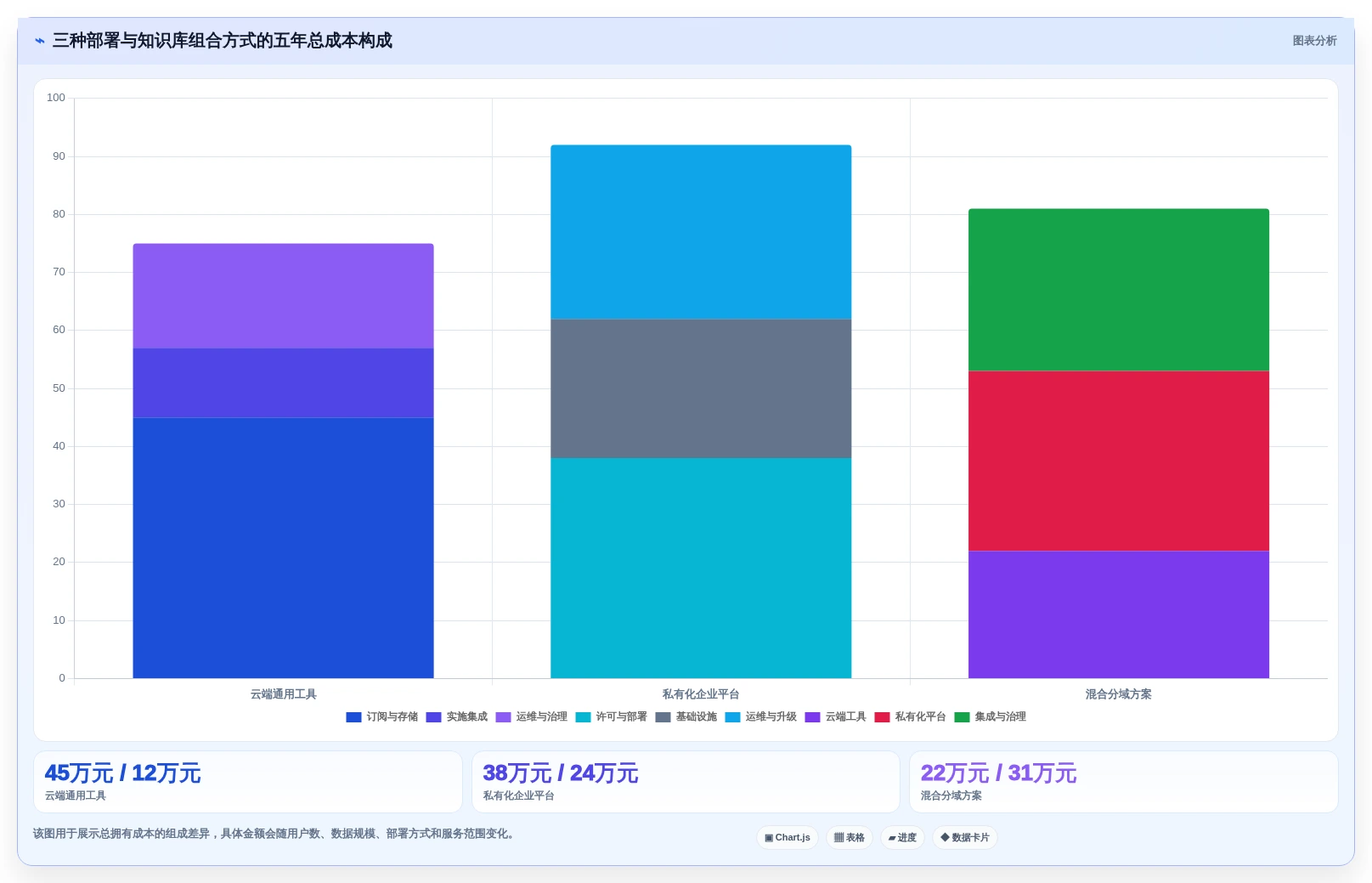This screenshot has height=883, width=1372.
Task: Click the 数据卡片 tag
Action: (x=965, y=837)
